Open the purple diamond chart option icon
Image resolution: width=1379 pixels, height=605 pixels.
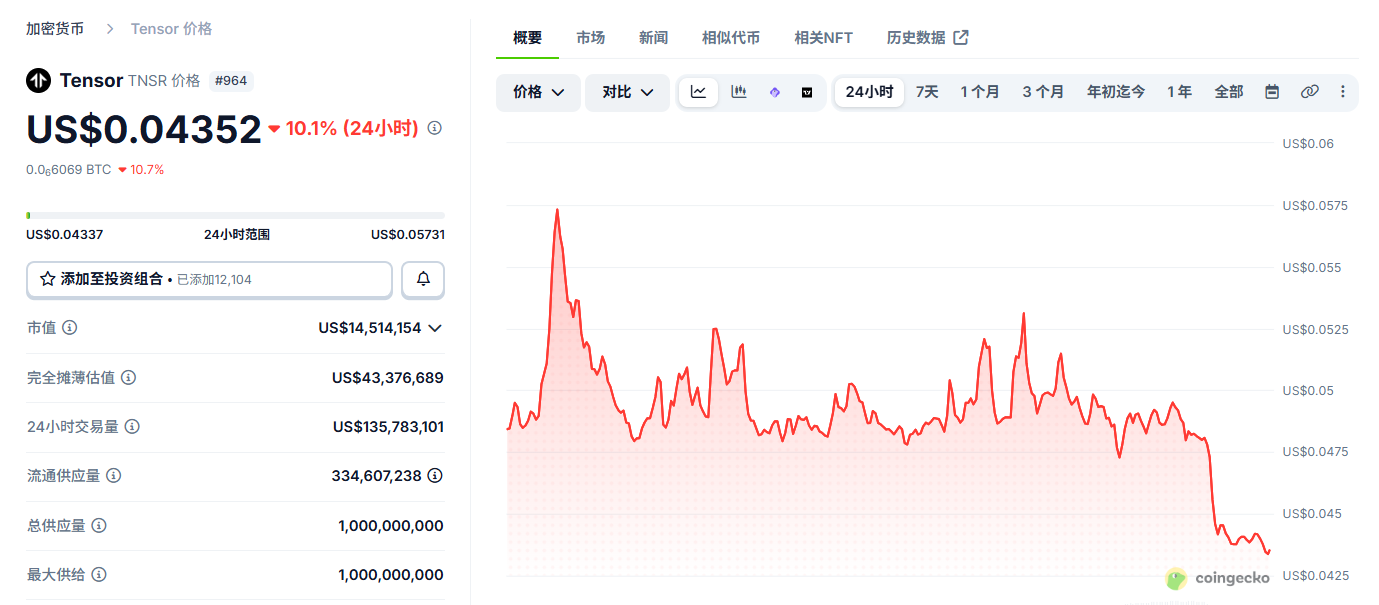[774, 92]
